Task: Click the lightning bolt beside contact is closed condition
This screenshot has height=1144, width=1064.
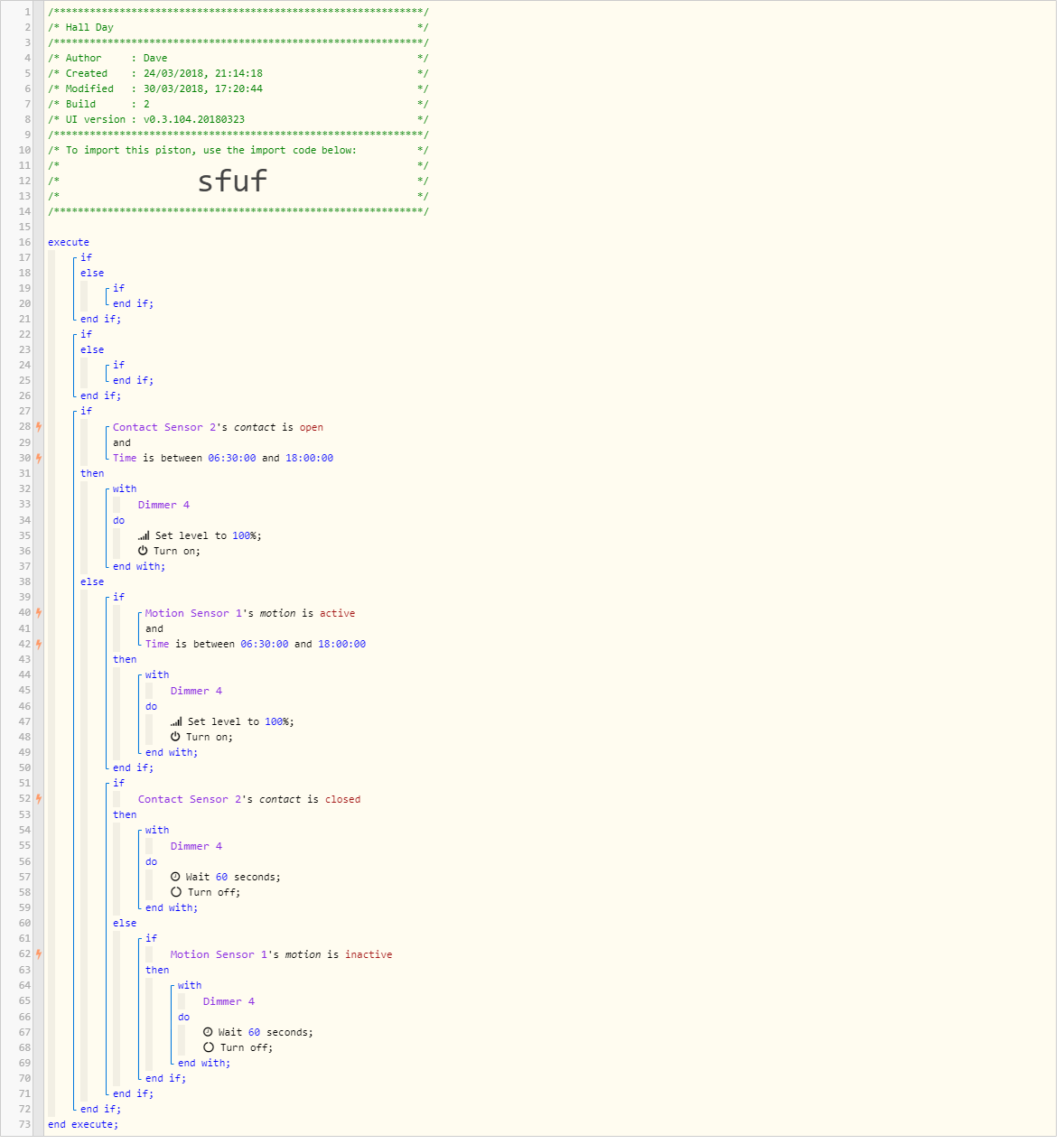Action: pos(39,799)
